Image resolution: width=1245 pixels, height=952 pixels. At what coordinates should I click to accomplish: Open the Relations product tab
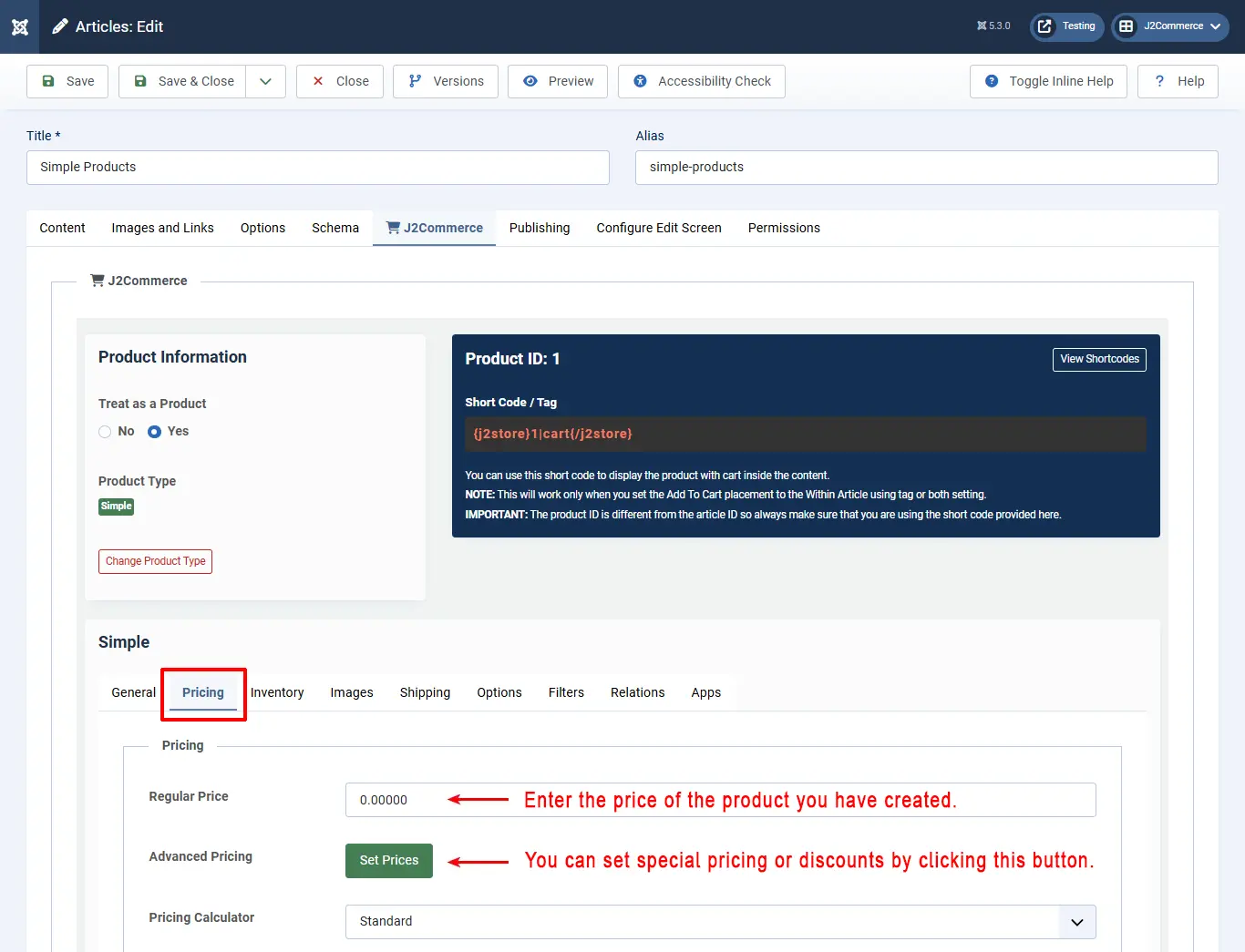pyautogui.click(x=638, y=692)
